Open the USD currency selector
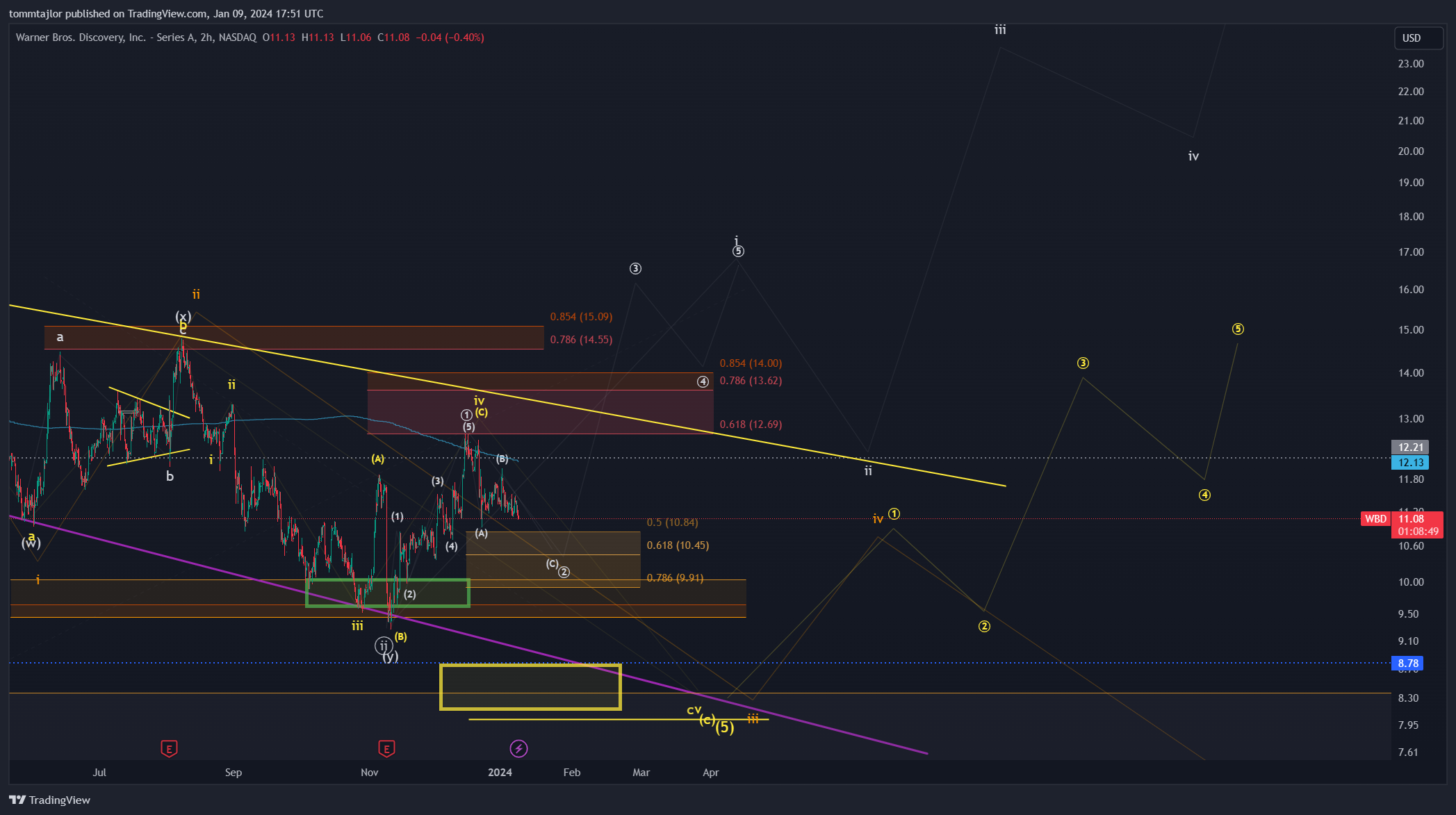 tap(1418, 38)
